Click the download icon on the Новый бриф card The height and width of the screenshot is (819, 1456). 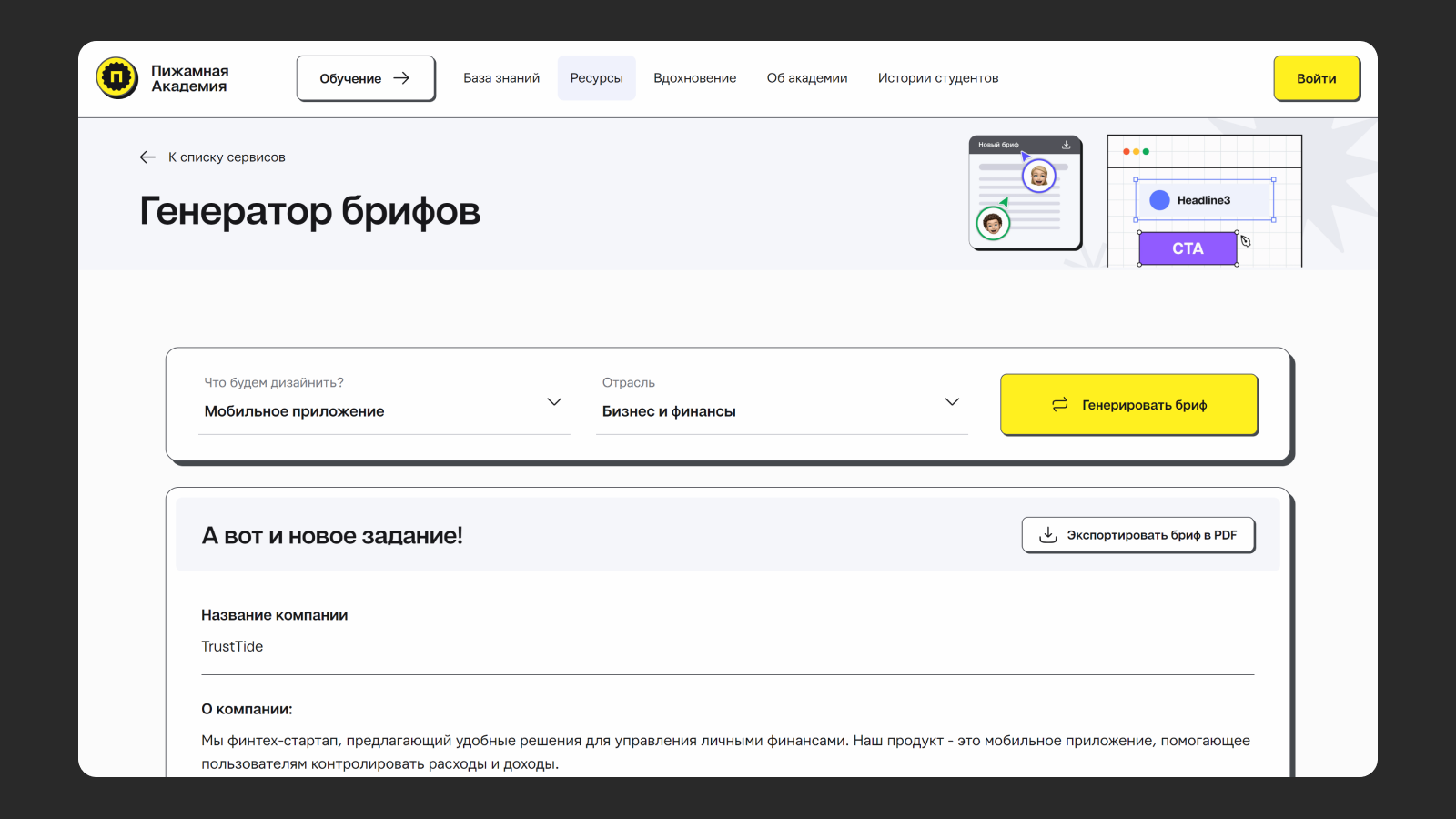tap(1066, 145)
